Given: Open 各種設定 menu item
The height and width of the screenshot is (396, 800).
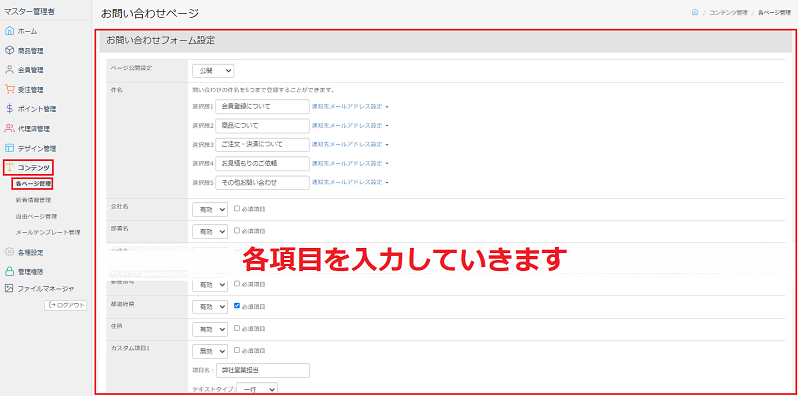Looking at the screenshot, I should point(31,252).
